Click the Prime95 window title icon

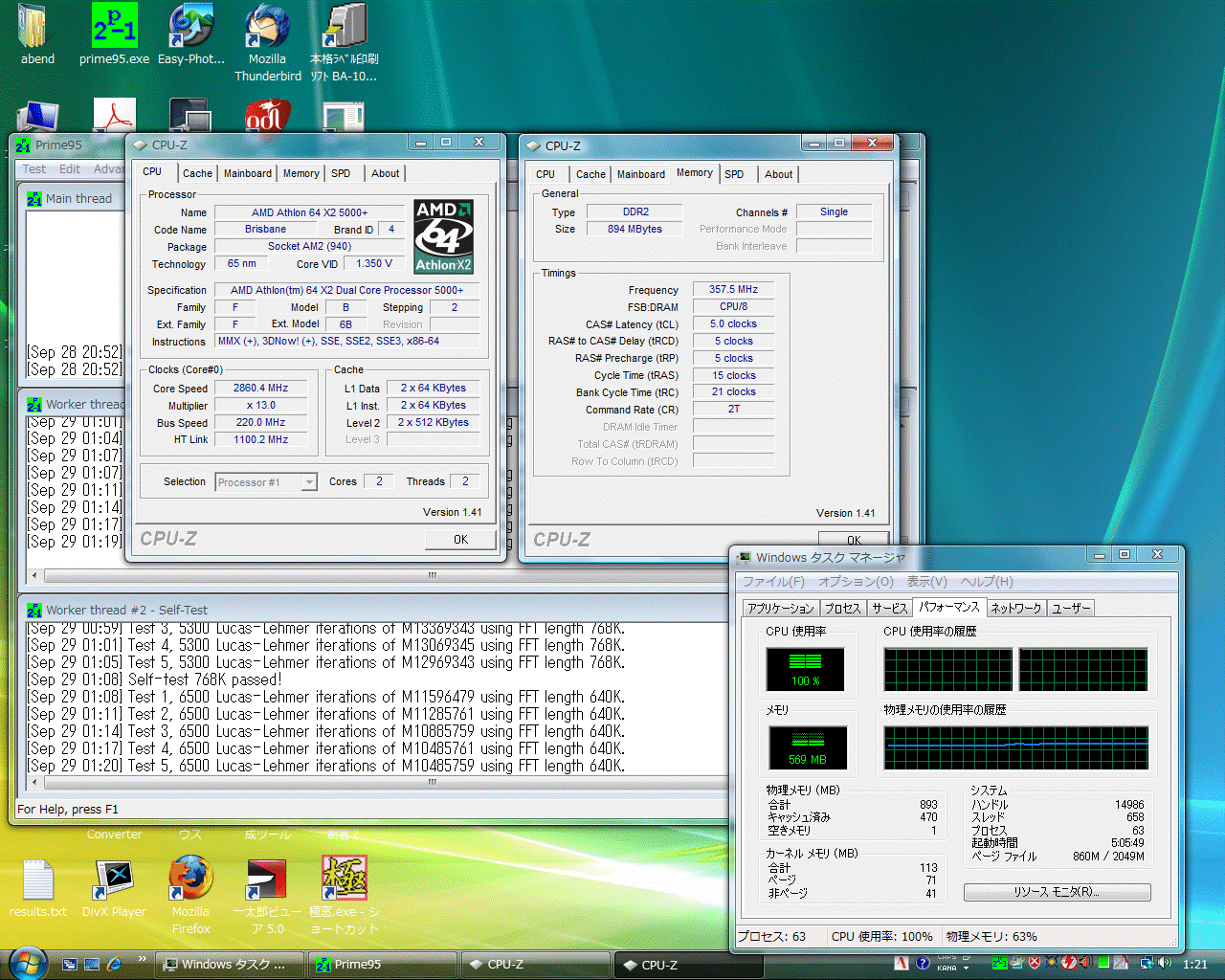click(24, 145)
